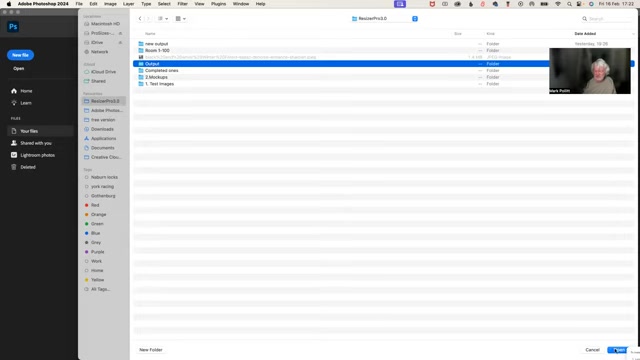Screen dimensions: 640x360
Task: Click the Wi-Fi status icon
Action: pos(558,4)
